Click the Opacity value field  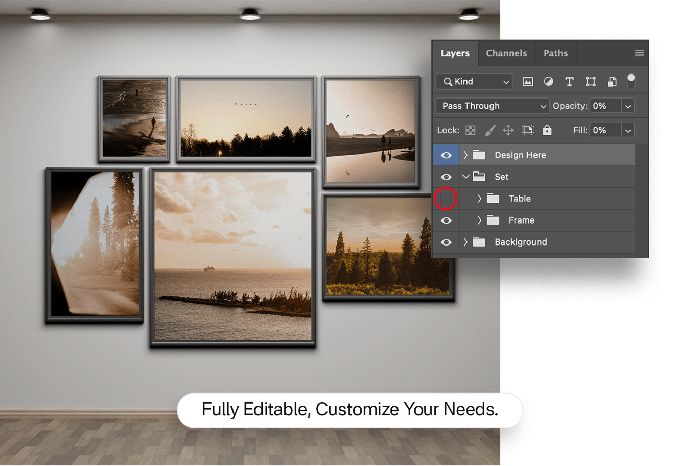point(605,106)
